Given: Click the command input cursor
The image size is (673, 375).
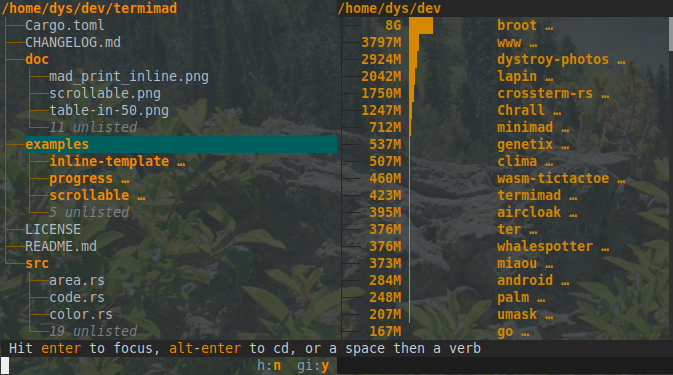Looking at the screenshot, I should (x=5, y=366).
